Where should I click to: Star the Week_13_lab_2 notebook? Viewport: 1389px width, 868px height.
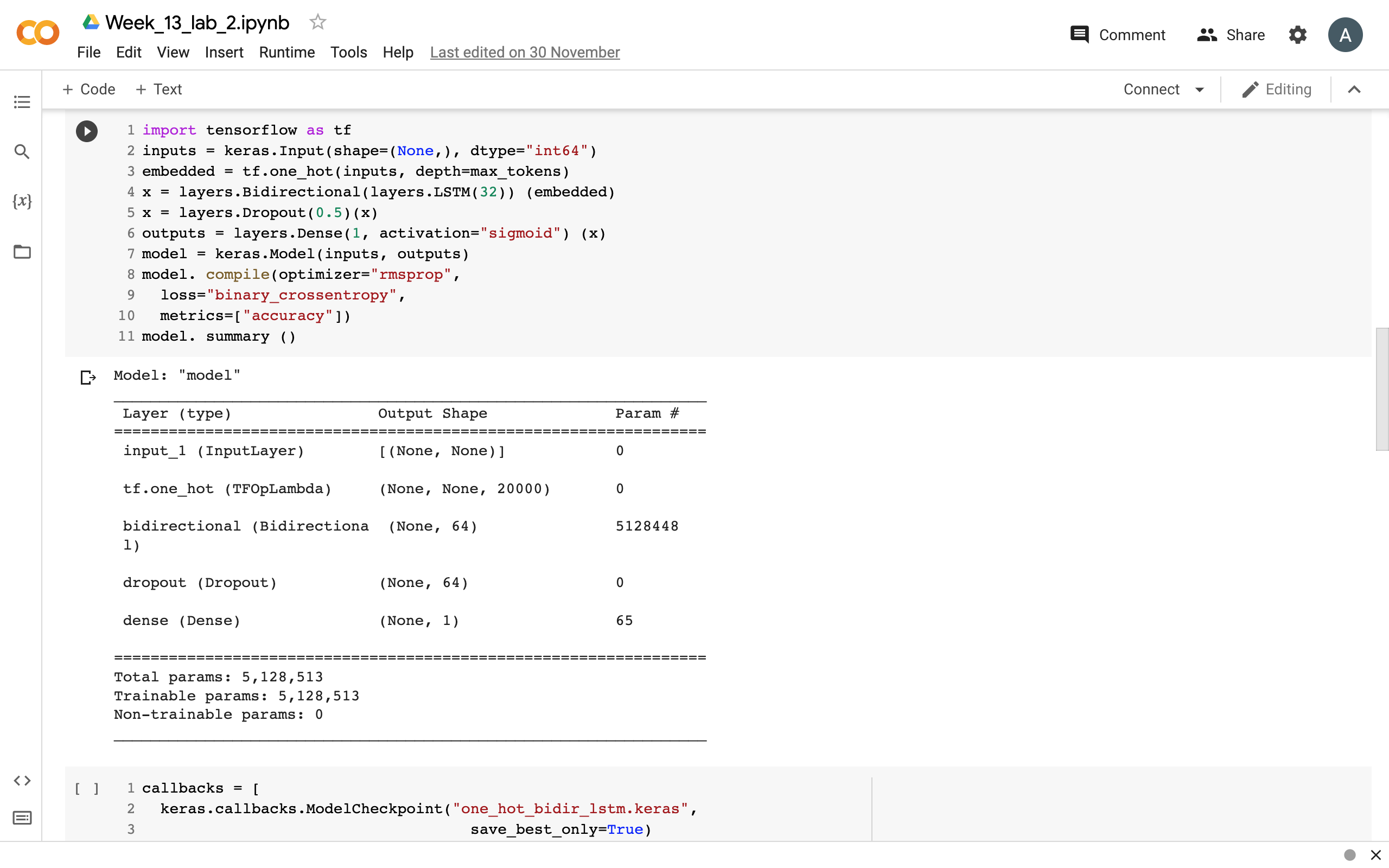317,22
